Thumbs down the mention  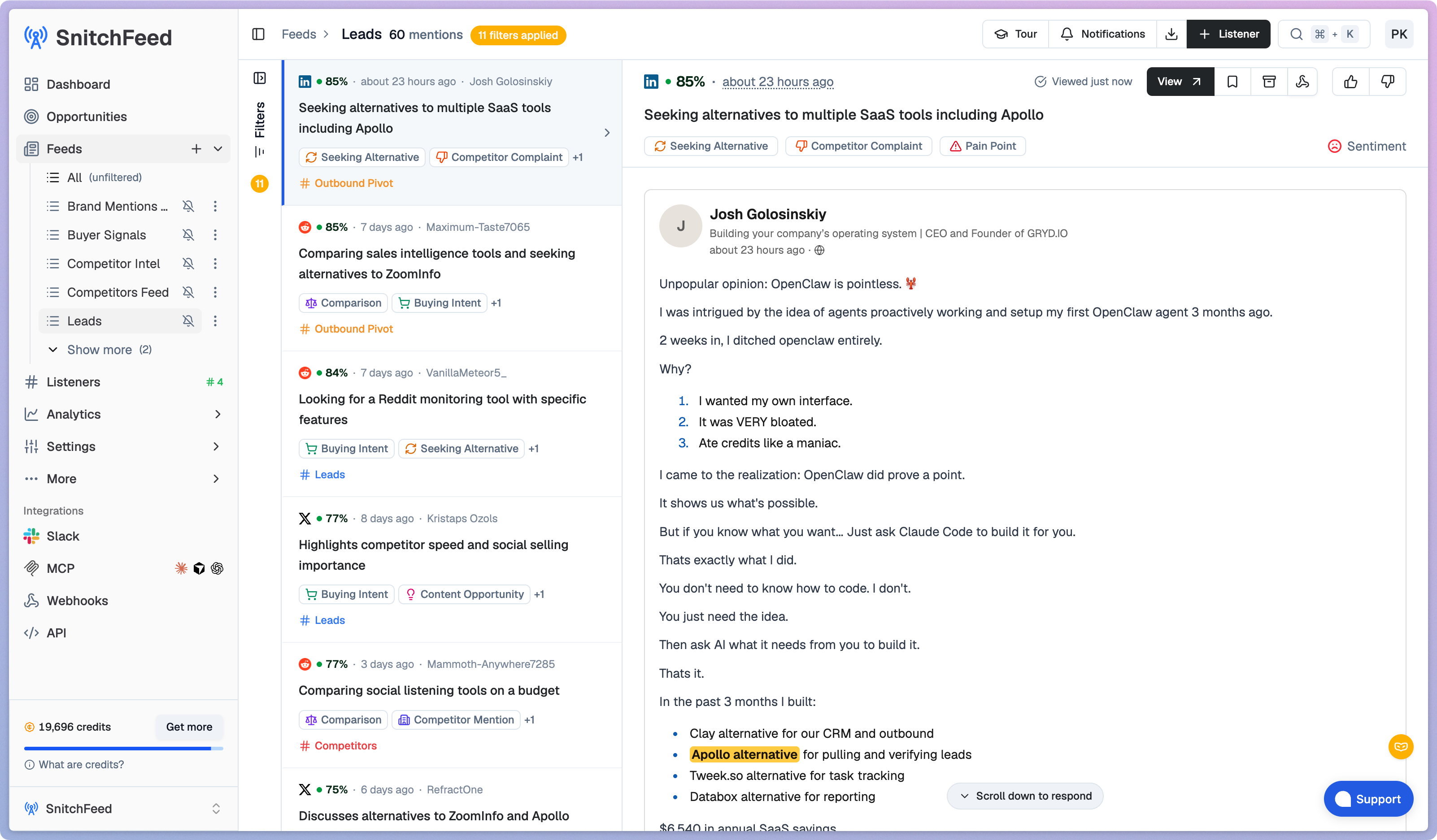click(x=1387, y=82)
